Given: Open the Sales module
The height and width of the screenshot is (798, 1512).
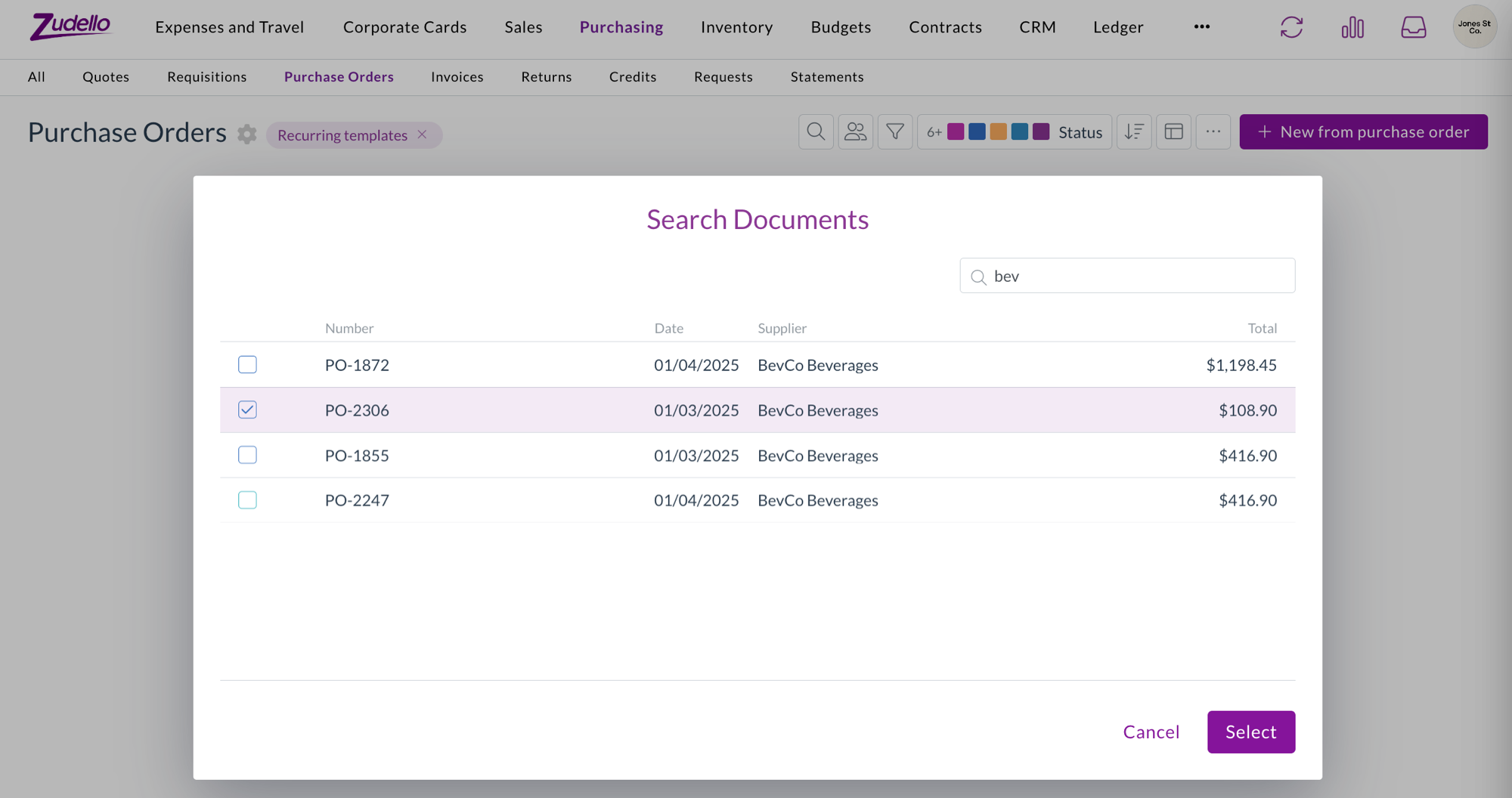Looking at the screenshot, I should tap(524, 27).
